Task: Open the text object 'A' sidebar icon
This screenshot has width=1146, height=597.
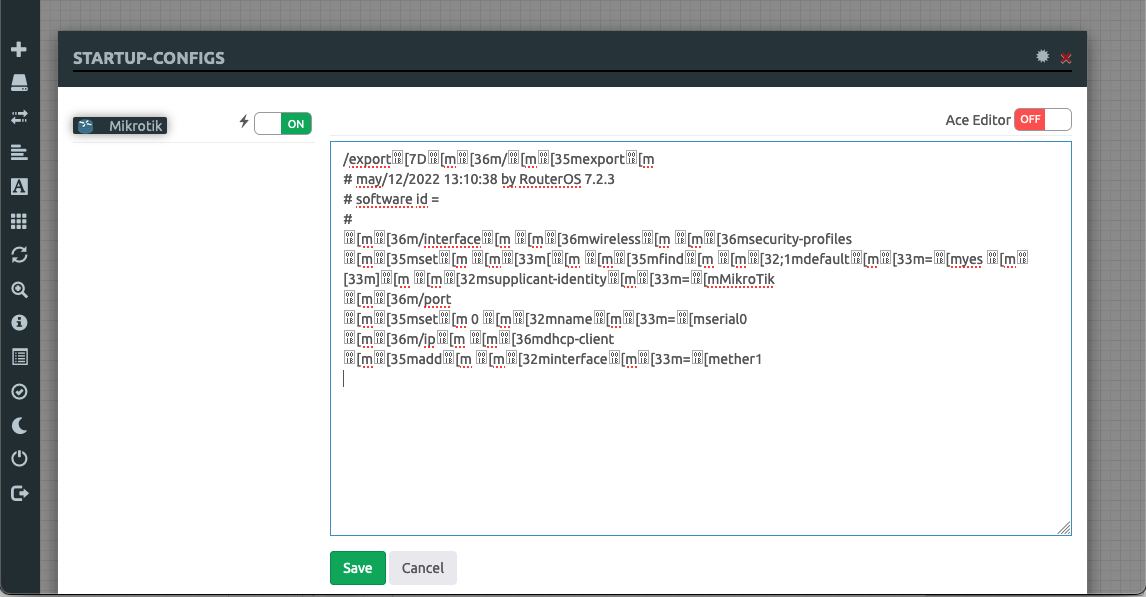Action: pyautogui.click(x=19, y=186)
